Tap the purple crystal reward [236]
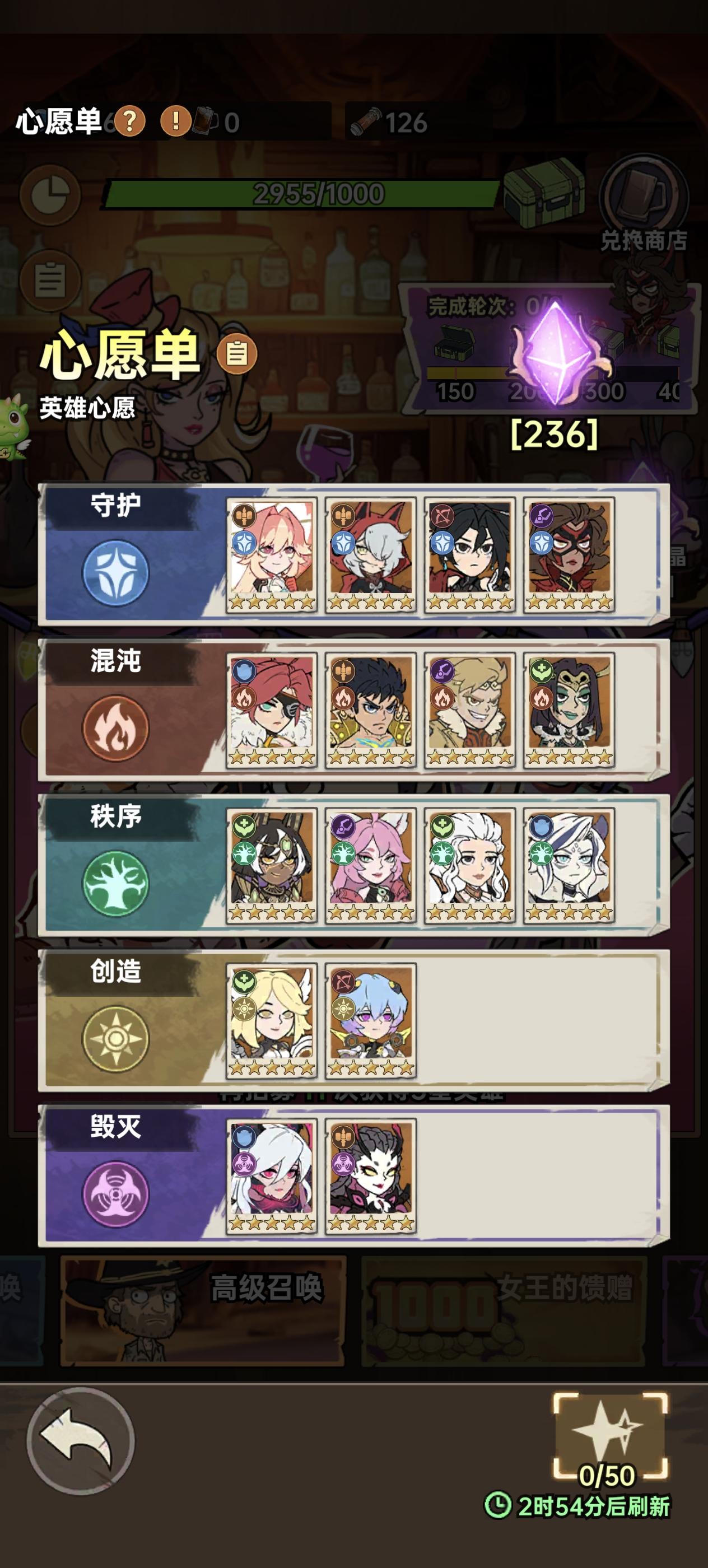This screenshot has width=708, height=1568. click(x=555, y=354)
